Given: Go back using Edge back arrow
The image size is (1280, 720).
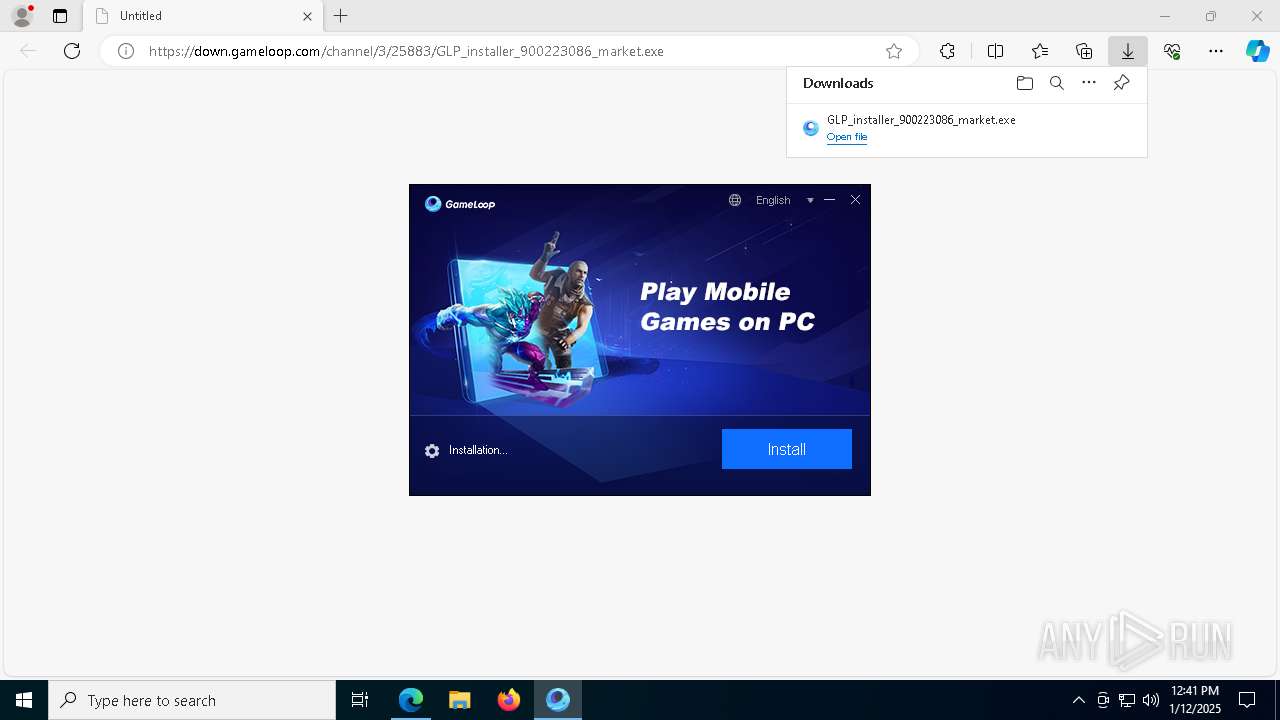Looking at the screenshot, I should click(x=28, y=51).
